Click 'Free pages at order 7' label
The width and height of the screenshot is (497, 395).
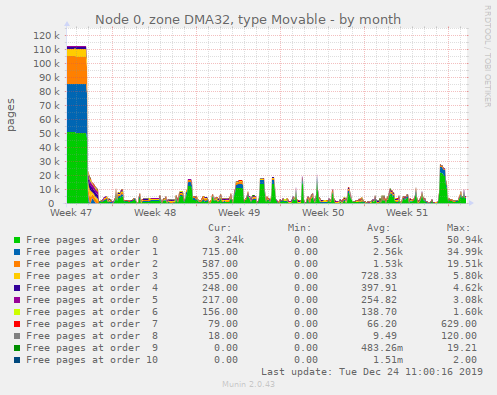92,324
